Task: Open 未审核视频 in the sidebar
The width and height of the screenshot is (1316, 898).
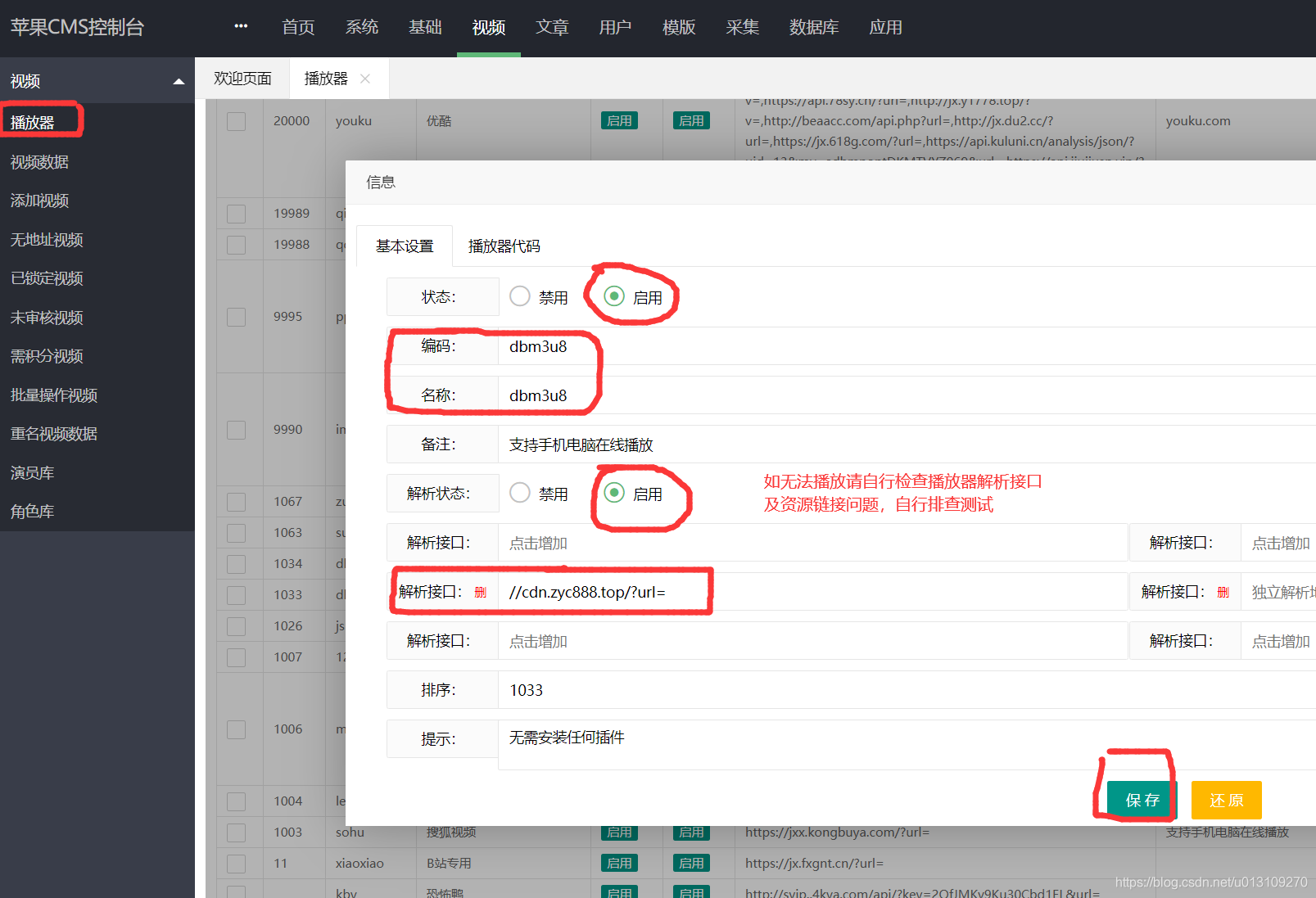Action: (x=47, y=318)
